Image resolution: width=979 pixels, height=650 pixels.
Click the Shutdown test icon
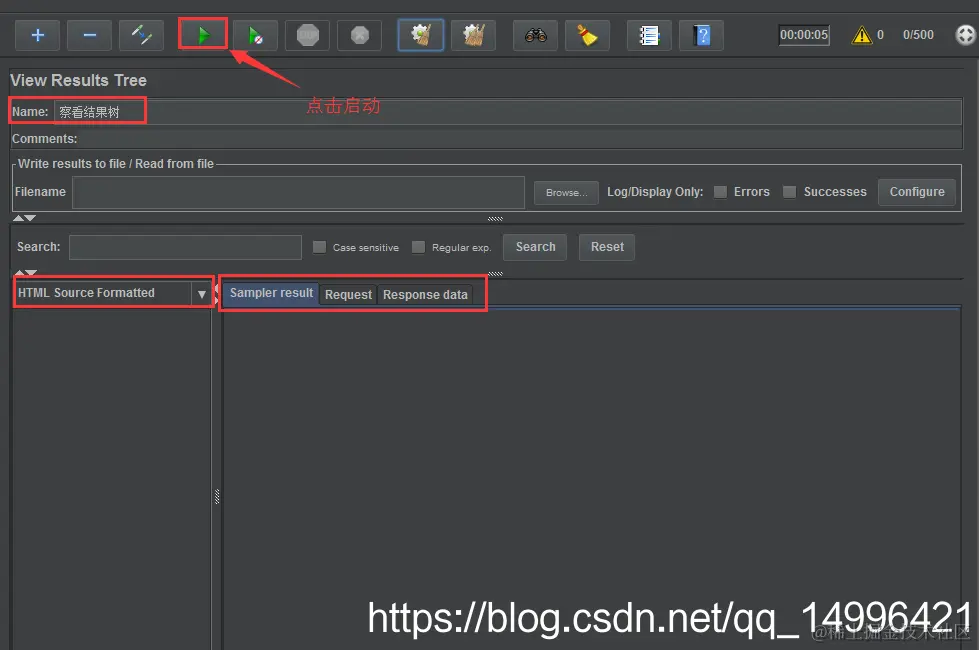pyautogui.click(x=359, y=35)
